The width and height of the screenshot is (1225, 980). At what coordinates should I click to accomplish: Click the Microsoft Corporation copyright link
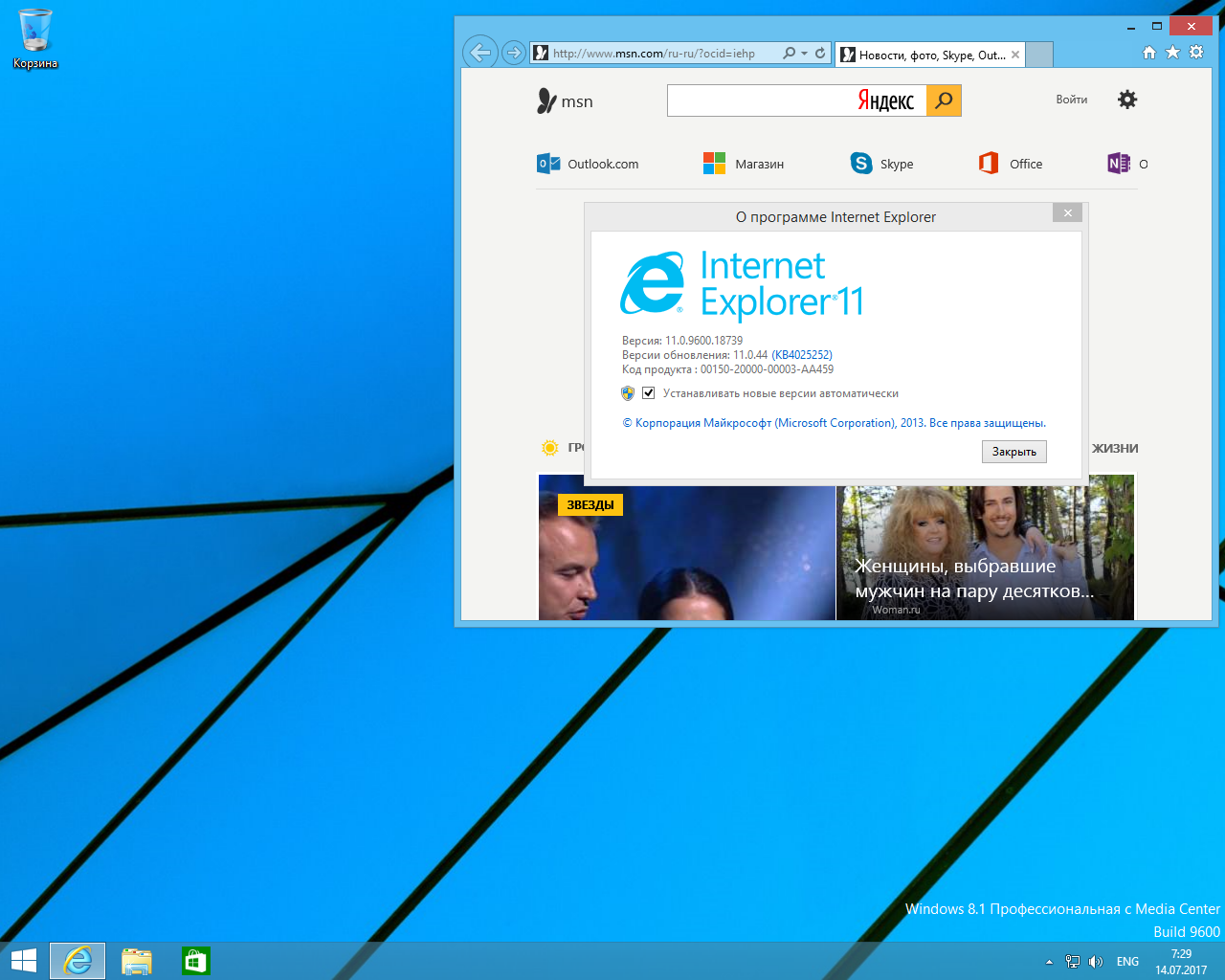[x=835, y=423]
